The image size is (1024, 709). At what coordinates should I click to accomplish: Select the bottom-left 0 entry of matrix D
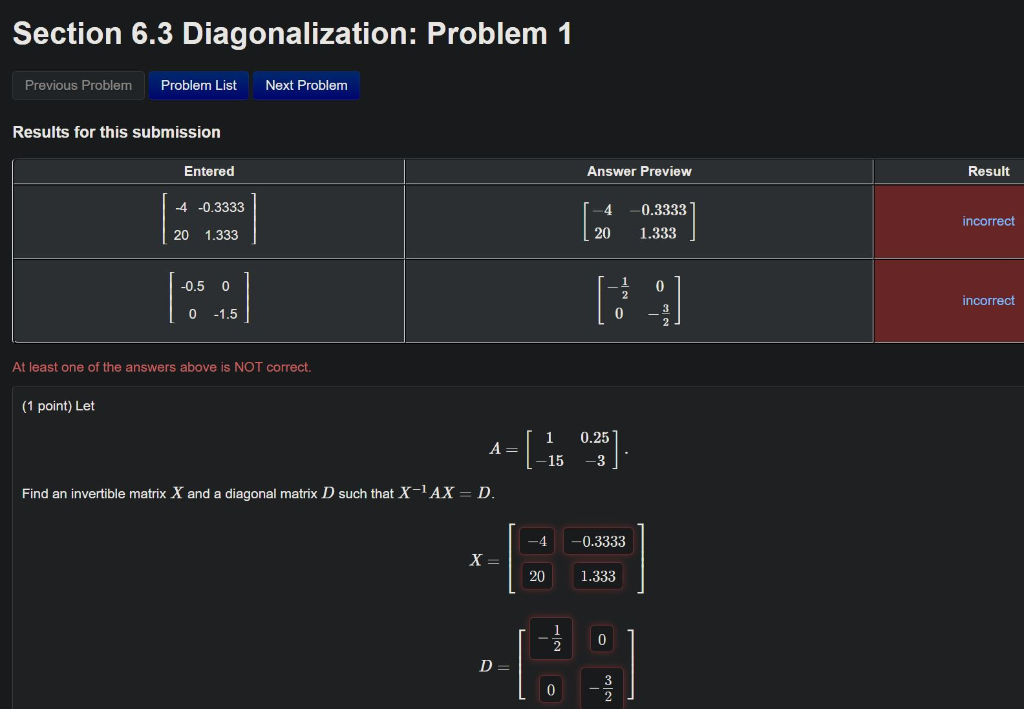click(x=549, y=687)
